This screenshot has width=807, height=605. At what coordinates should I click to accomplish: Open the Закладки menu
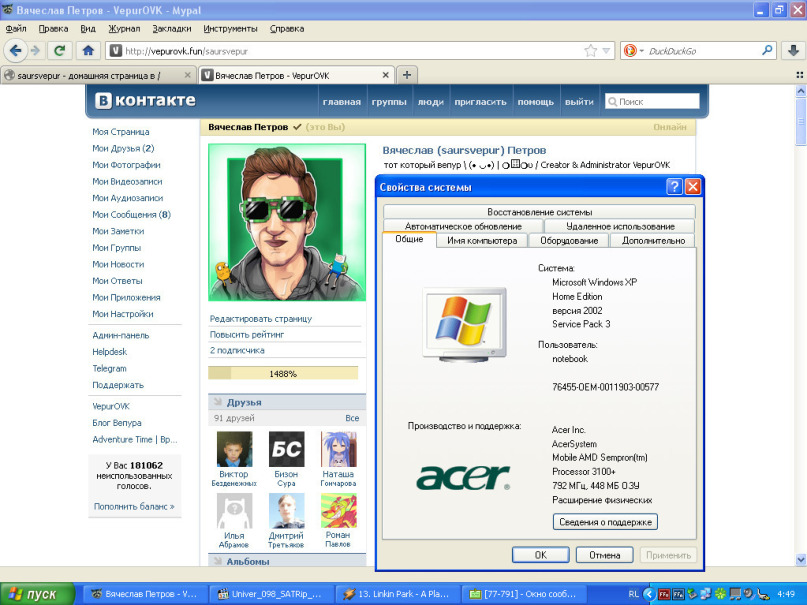pyautogui.click(x=172, y=29)
